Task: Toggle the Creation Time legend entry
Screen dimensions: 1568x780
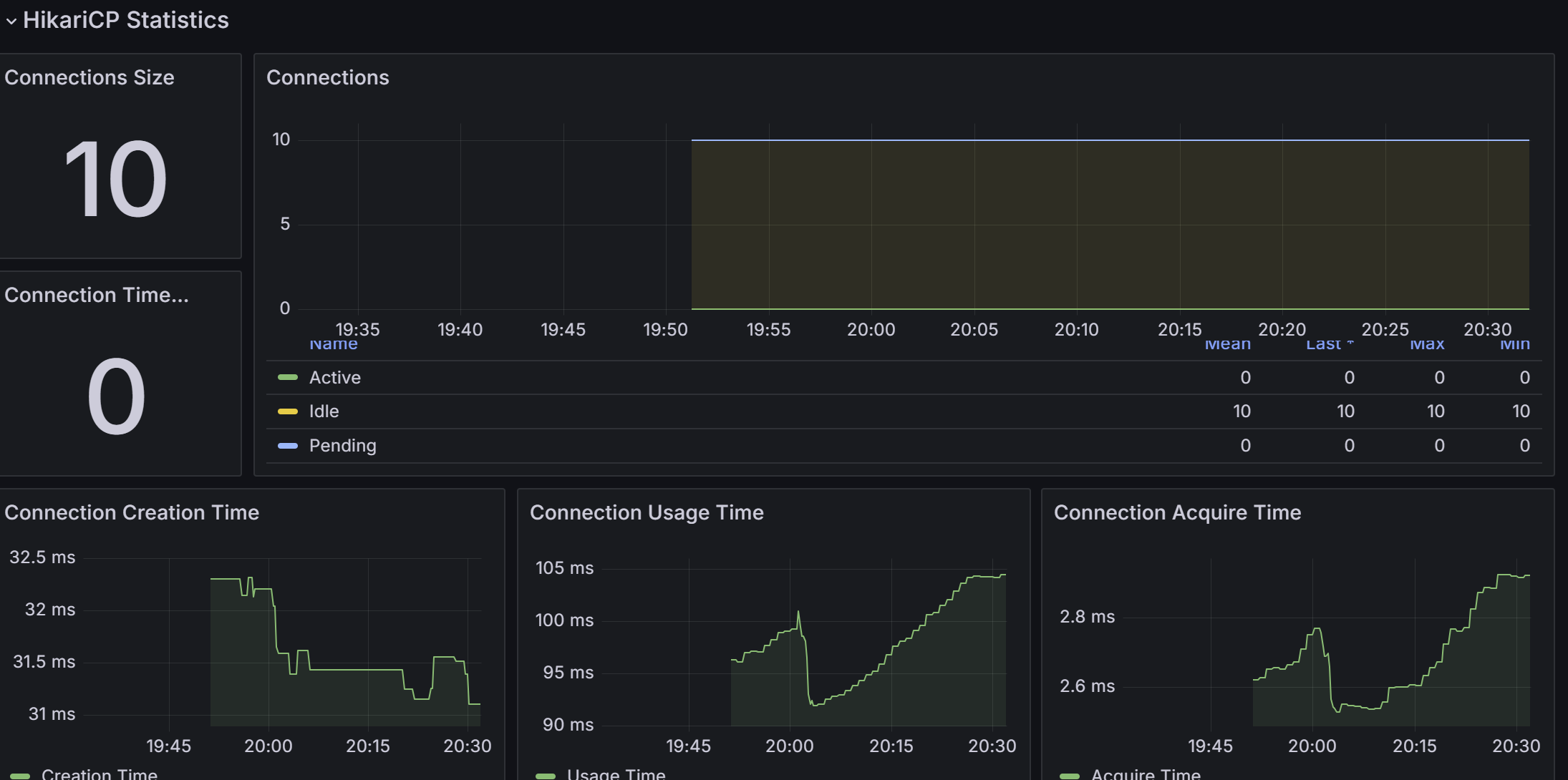Action: point(100,774)
